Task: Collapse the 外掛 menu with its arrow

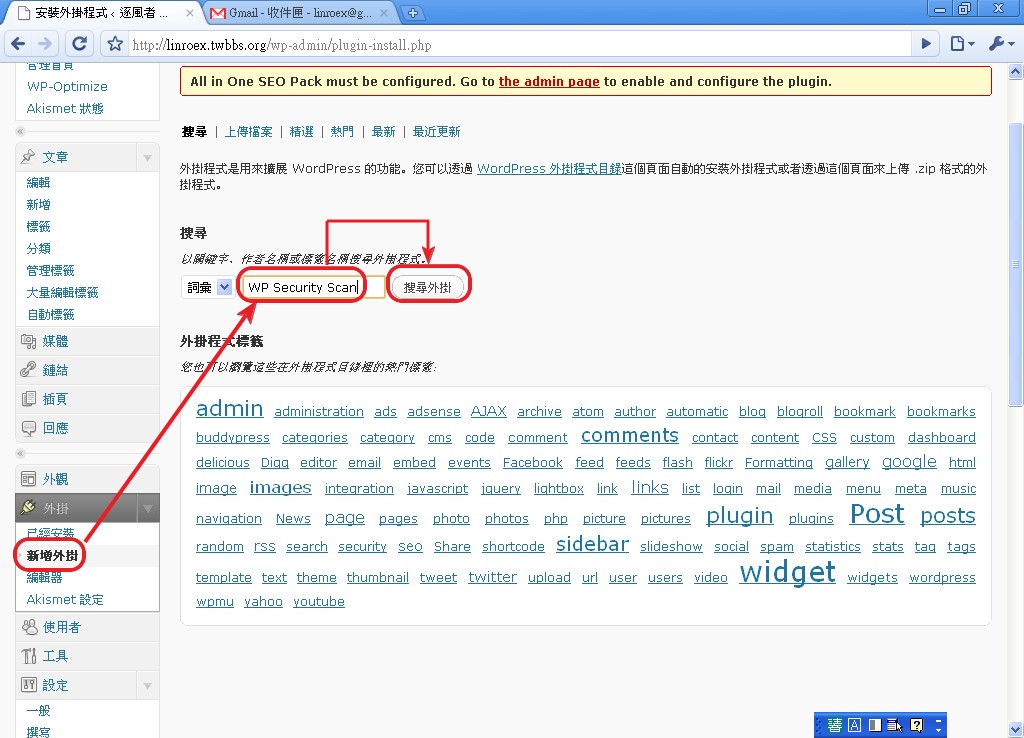Action: [x=148, y=508]
